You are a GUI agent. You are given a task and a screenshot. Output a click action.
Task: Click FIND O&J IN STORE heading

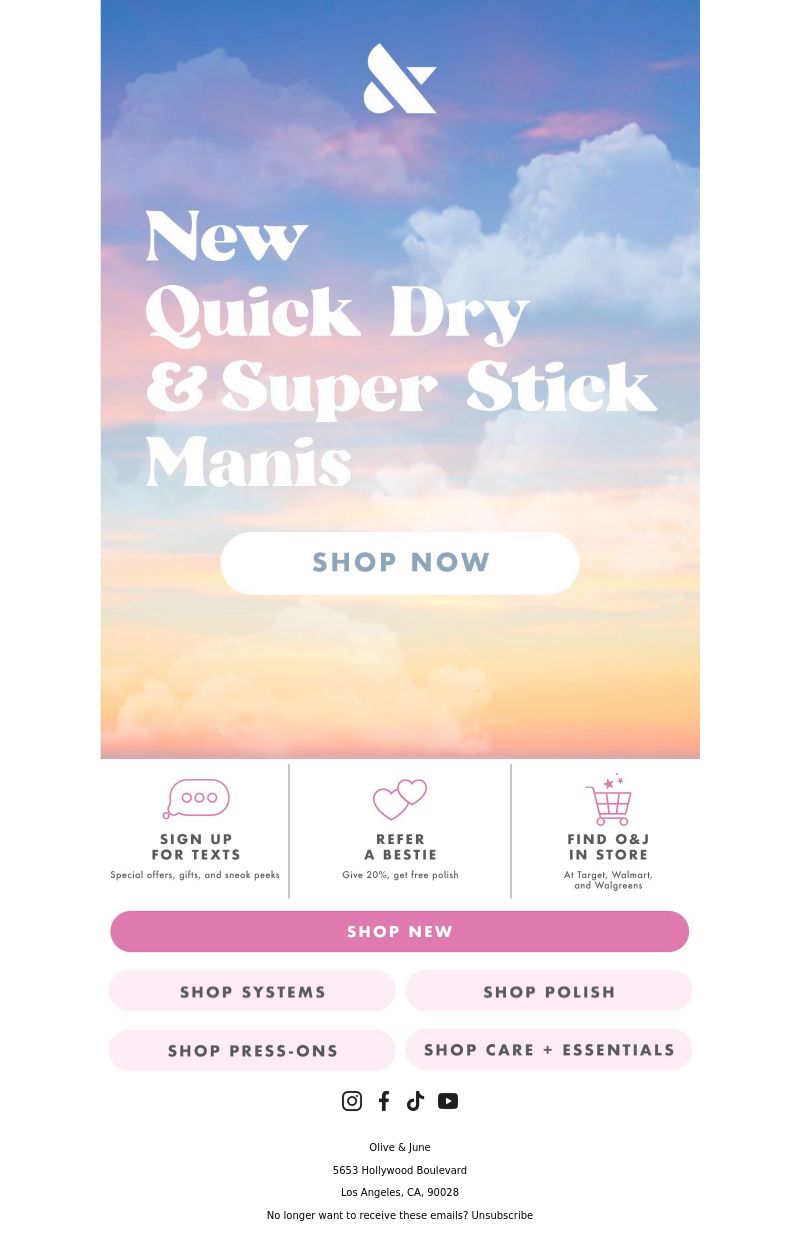point(608,847)
